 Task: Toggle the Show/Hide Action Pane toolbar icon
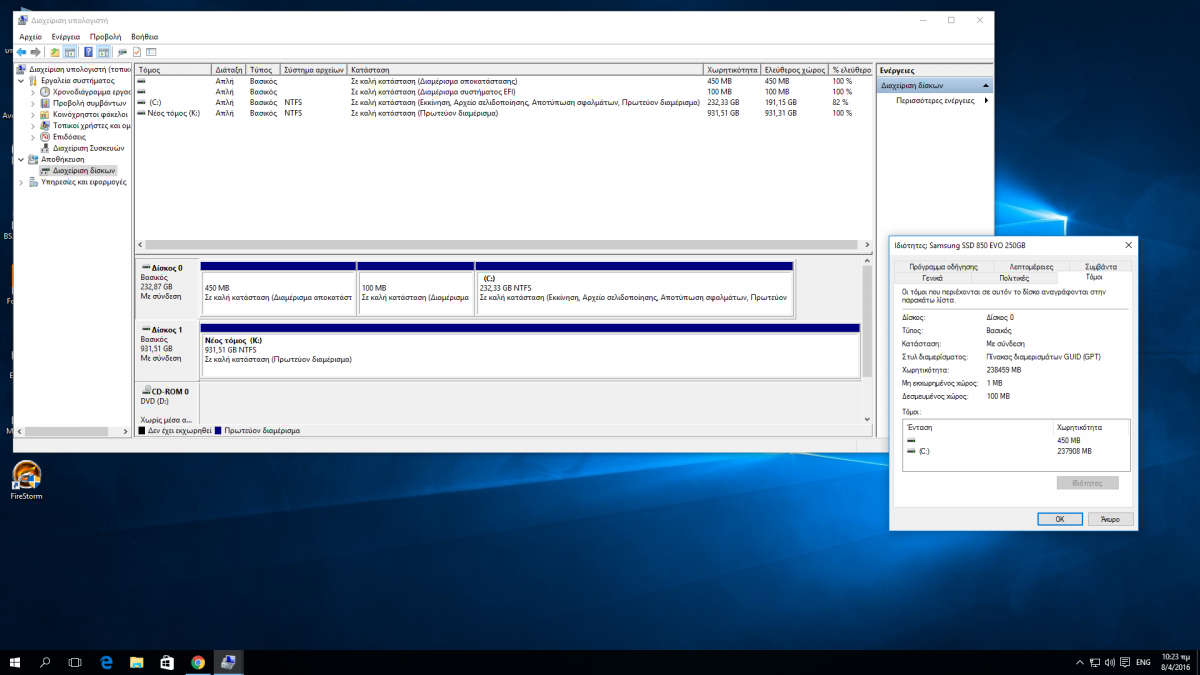pyautogui.click(x=103, y=52)
